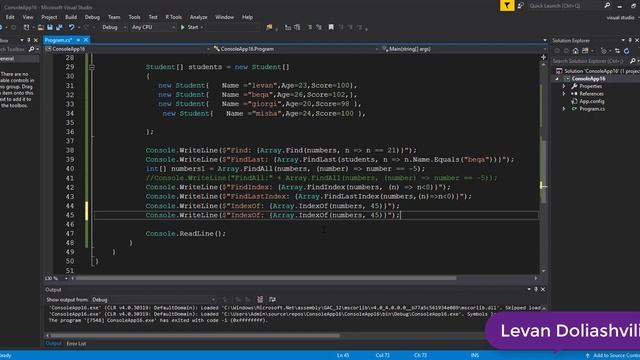
Task: Open the Start button dropdown arrow
Action: tap(202, 27)
